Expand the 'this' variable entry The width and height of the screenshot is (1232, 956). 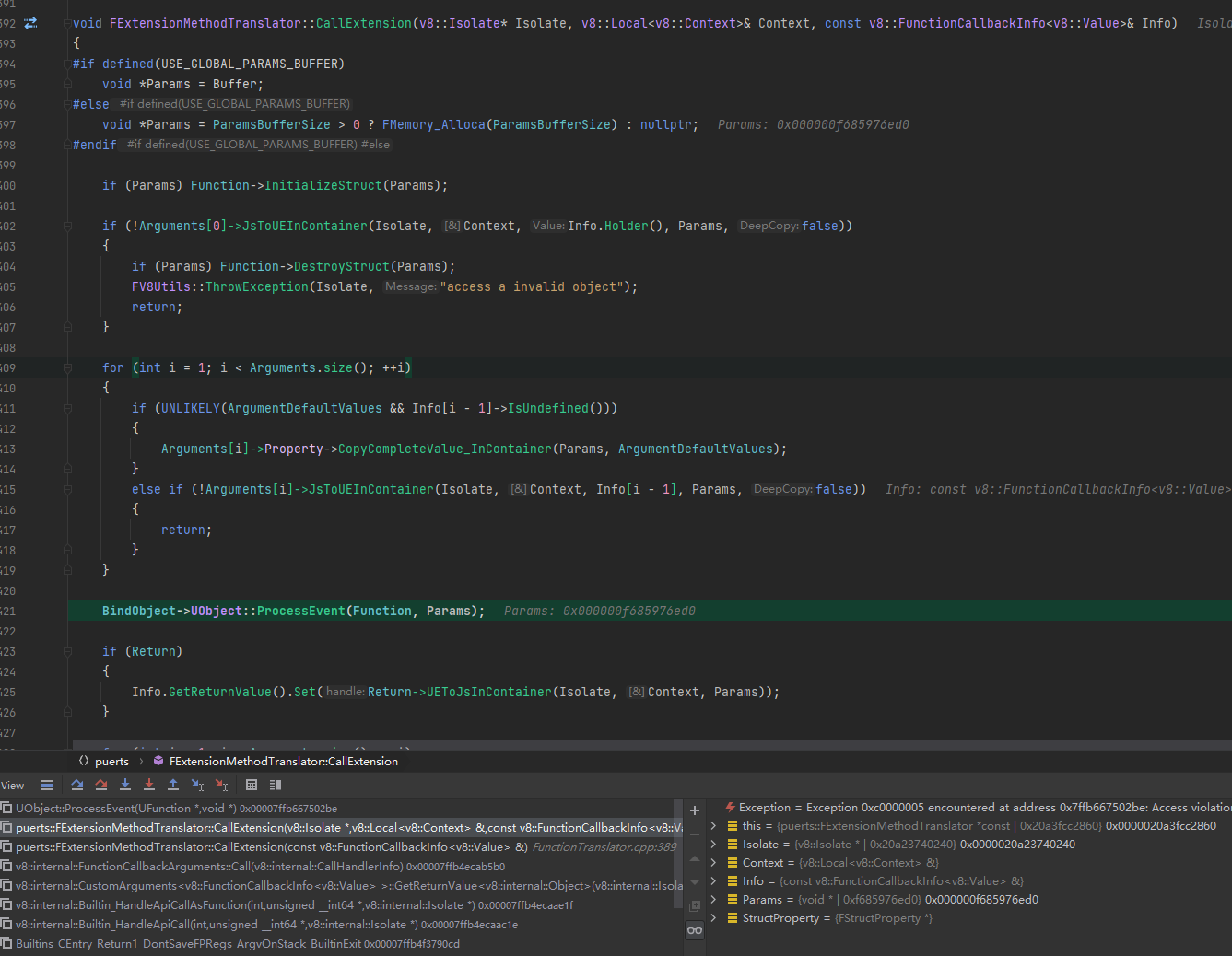tap(714, 825)
